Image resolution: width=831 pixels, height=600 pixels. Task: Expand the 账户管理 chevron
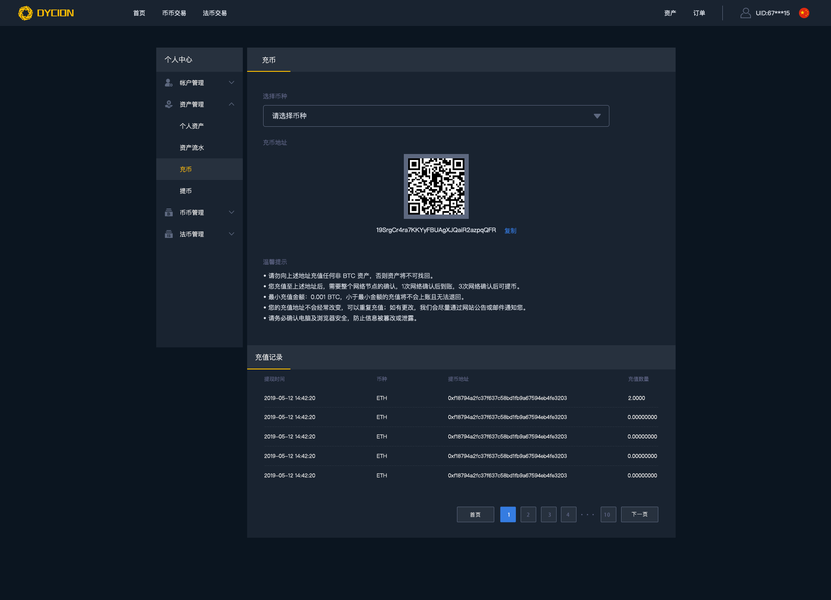pos(232,83)
